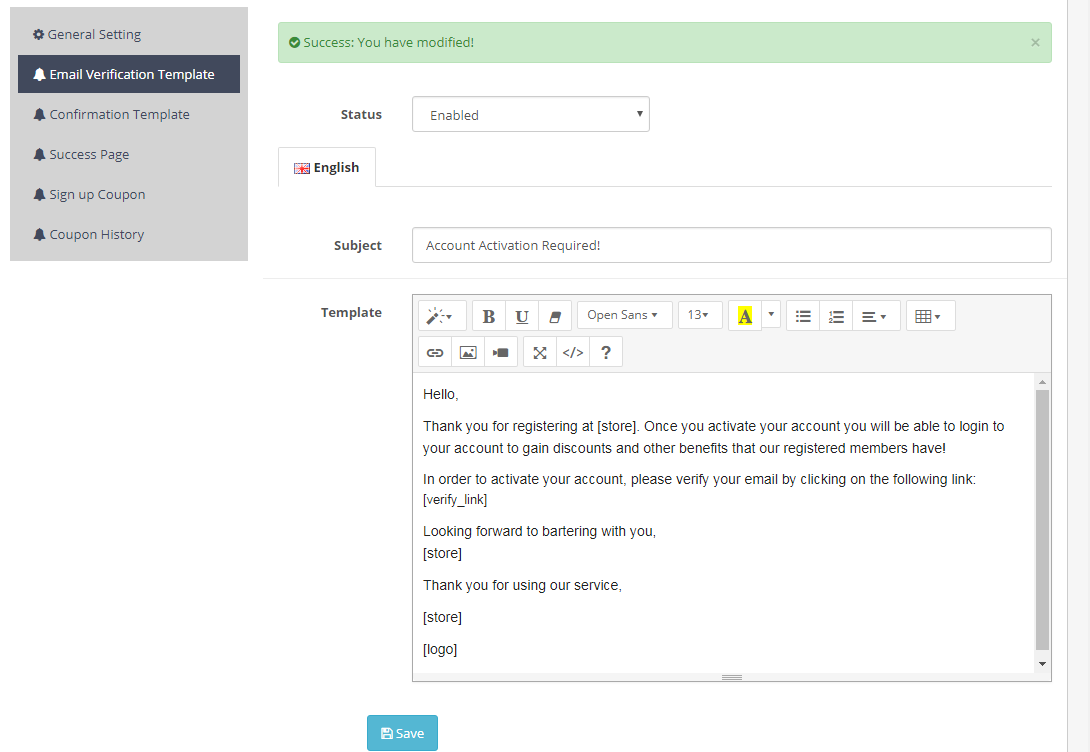1090x752 pixels.
Task: Insert an unordered bullet list
Action: point(803,316)
